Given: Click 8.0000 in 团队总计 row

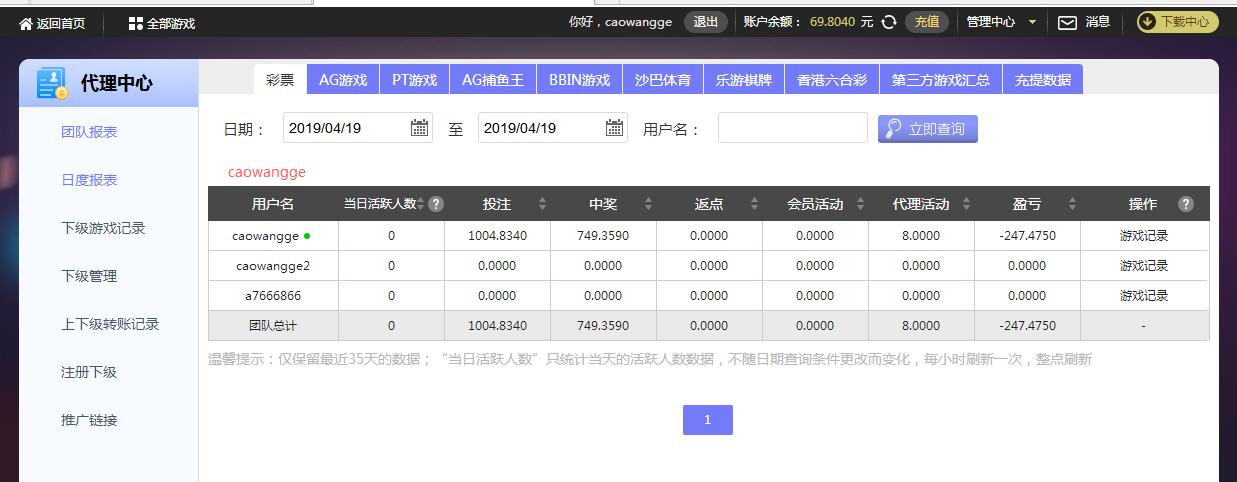Looking at the screenshot, I should click(x=921, y=326).
